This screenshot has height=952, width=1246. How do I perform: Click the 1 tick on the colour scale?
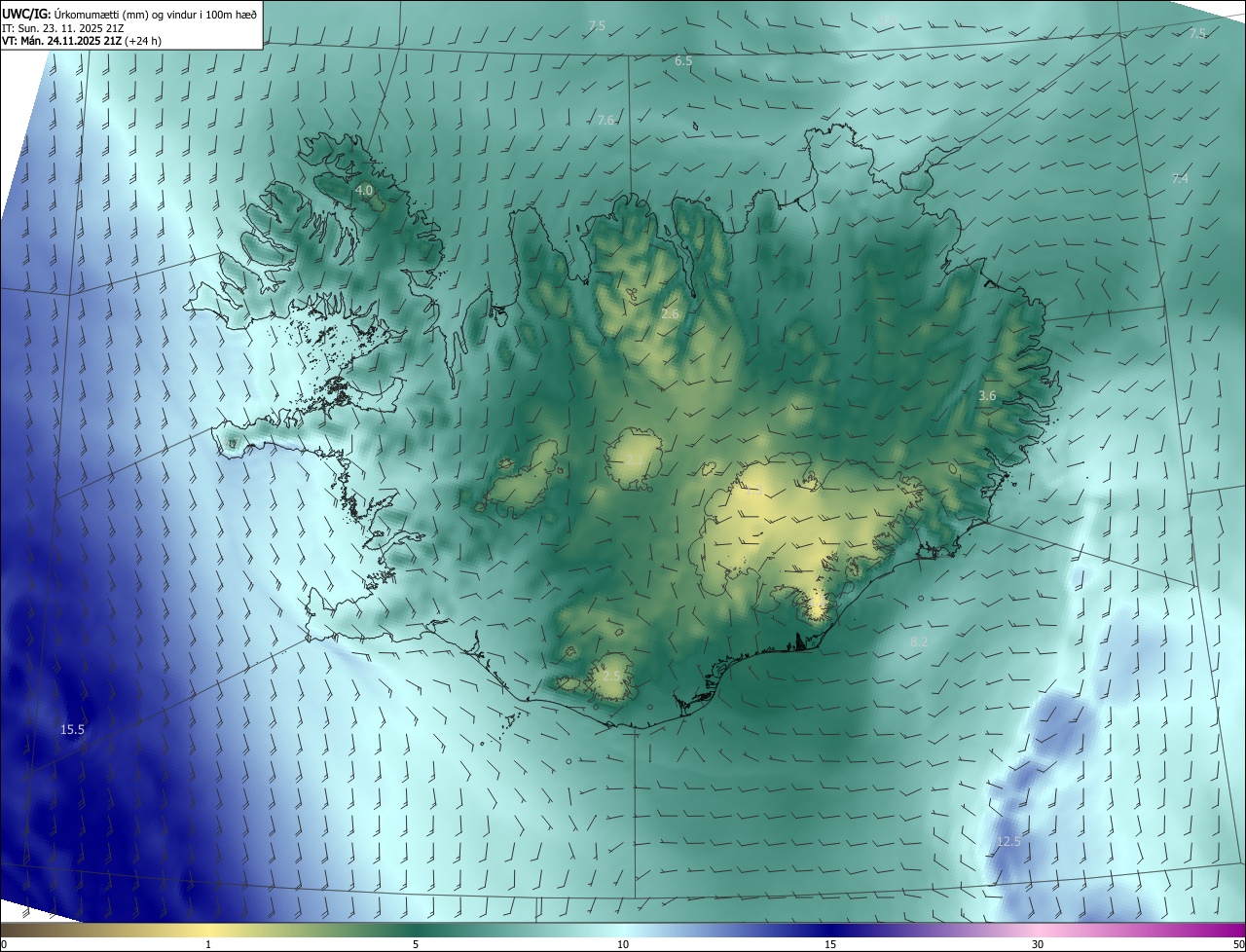point(208,944)
